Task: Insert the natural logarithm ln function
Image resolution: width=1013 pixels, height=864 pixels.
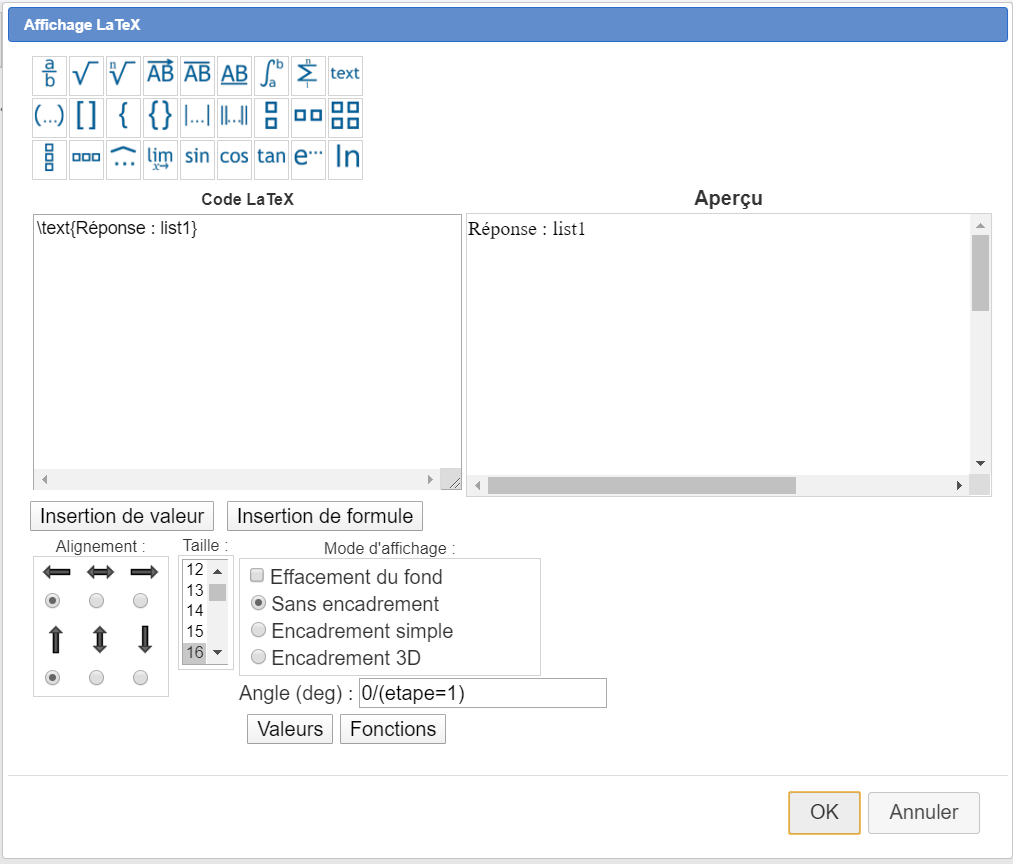Action: (346, 158)
